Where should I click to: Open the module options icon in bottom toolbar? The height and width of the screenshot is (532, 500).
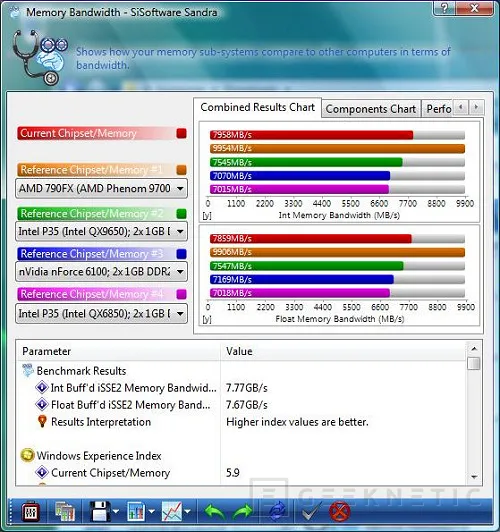[31, 512]
